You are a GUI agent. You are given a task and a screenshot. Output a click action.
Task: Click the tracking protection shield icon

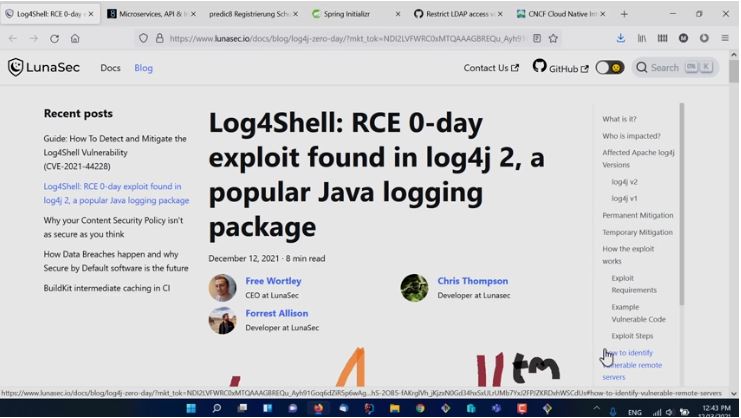pyautogui.click(x=143, y=38)
